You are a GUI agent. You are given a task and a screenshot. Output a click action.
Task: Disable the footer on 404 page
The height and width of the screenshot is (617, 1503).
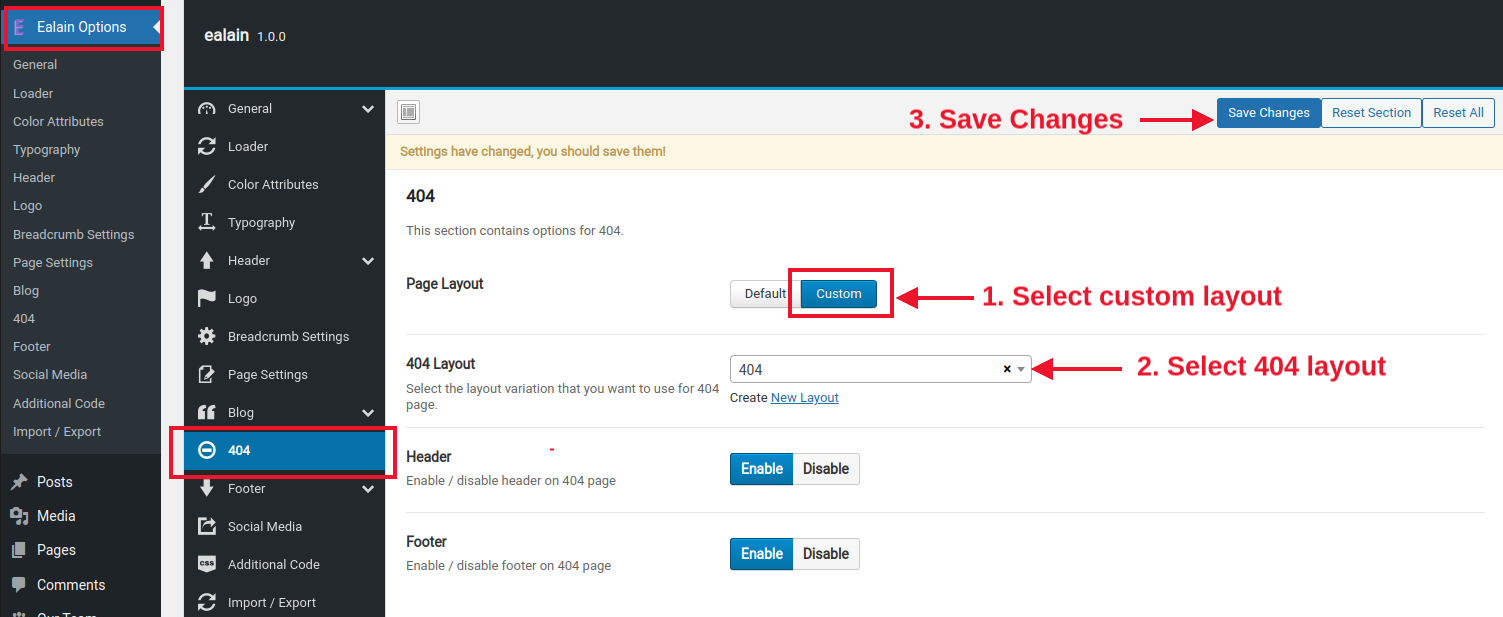point(826,554)
